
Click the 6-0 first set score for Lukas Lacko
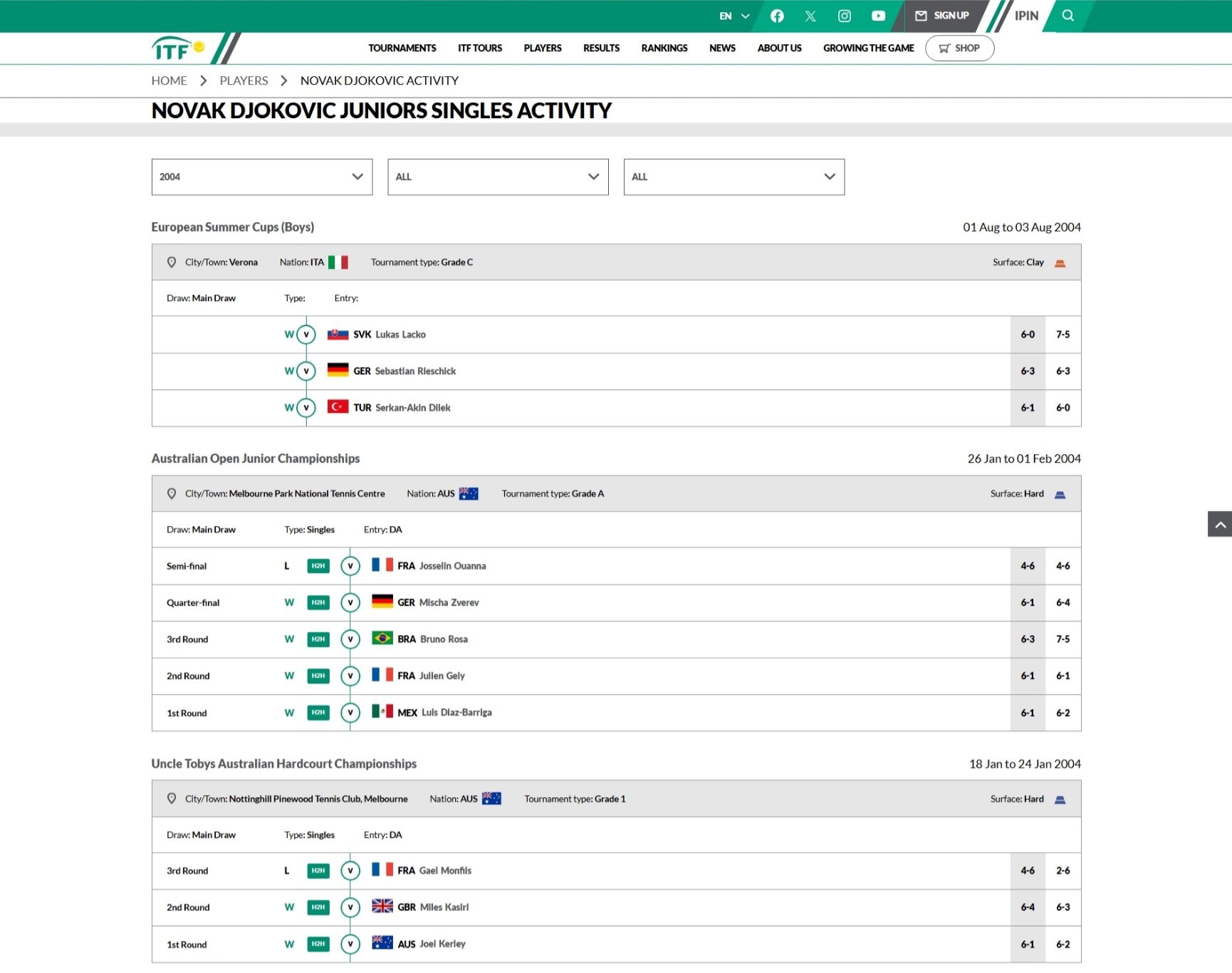click(x=1028, y=335)
